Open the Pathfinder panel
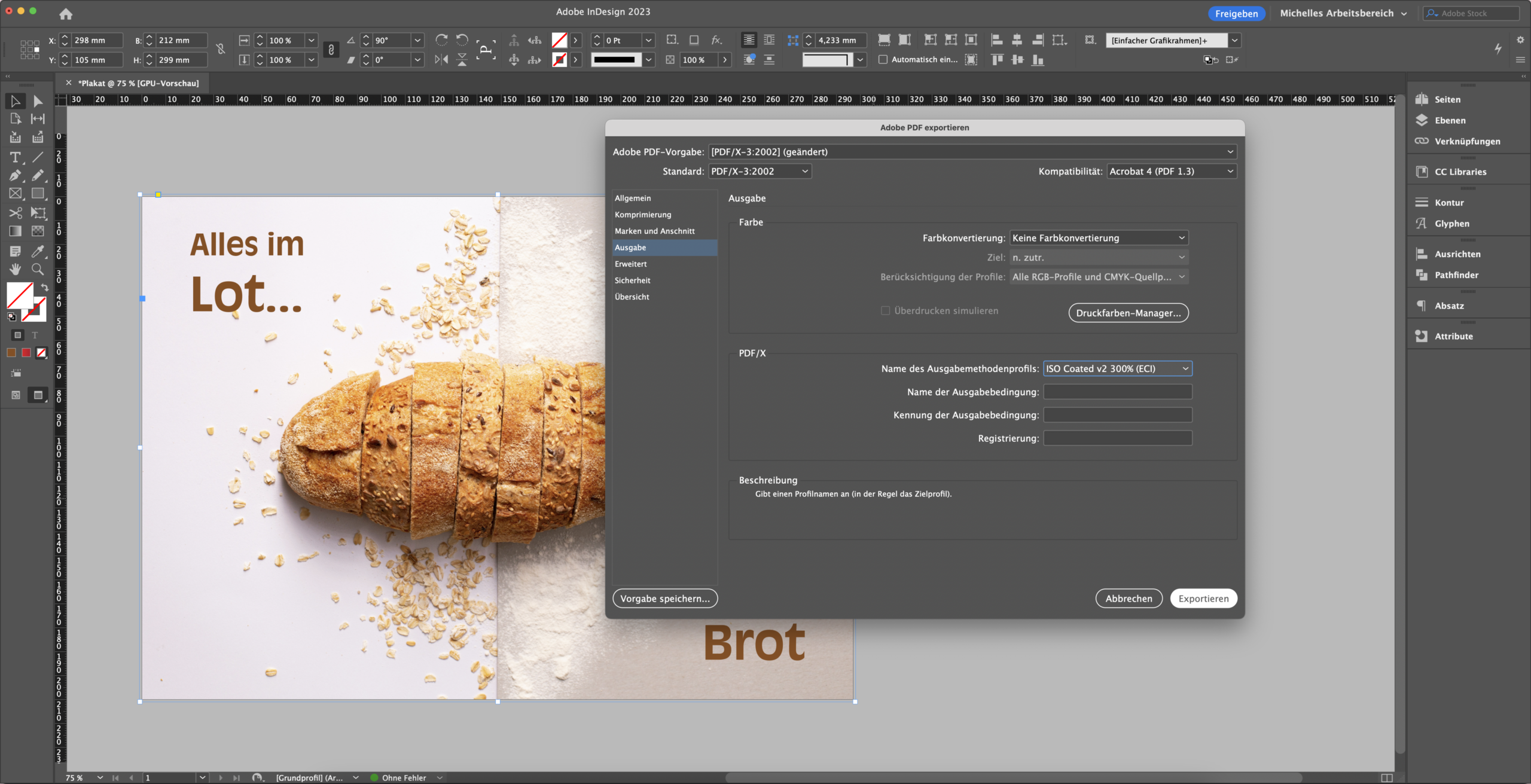Screen dimensions: 1531x784 1422,275
